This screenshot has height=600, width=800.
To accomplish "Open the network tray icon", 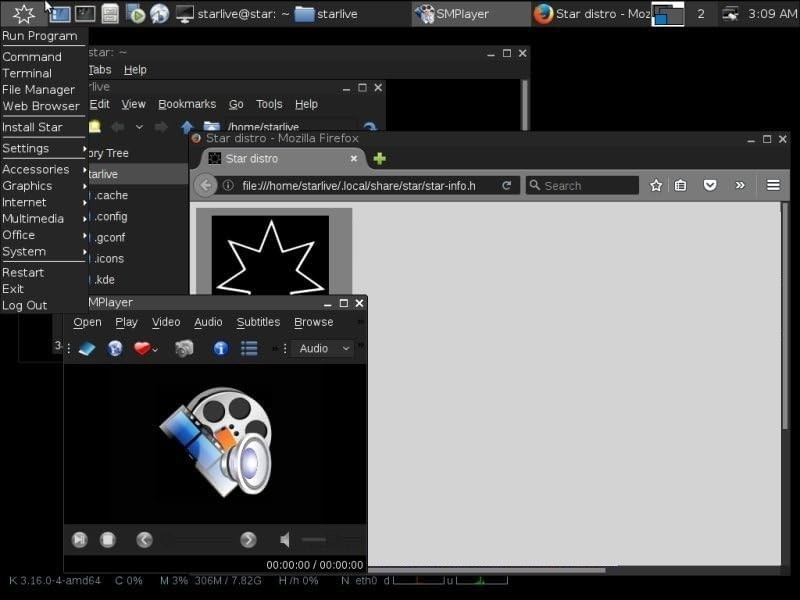I will (730, 14).
